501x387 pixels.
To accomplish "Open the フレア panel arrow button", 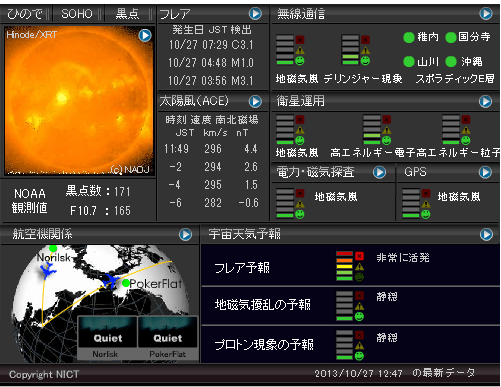I will pyautogui.click(x=255, y=14).
